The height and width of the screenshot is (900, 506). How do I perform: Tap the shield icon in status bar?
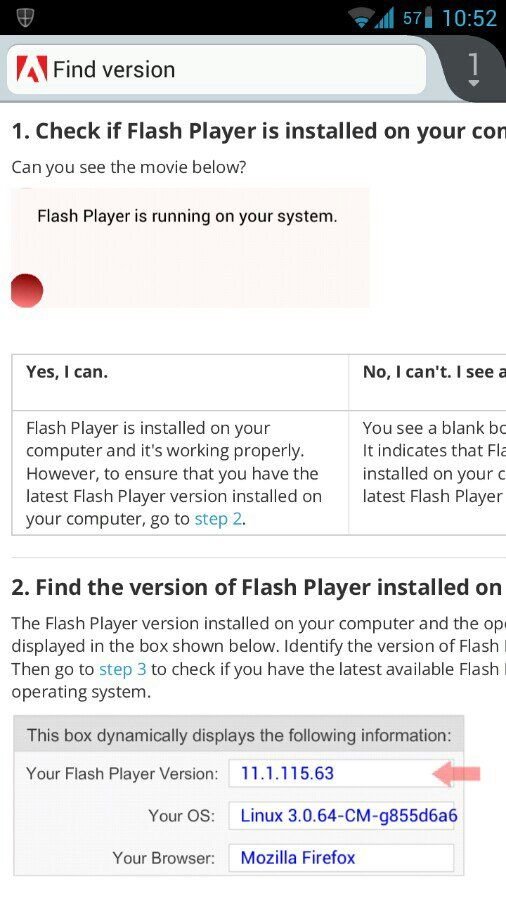click(x=25, y=17)
